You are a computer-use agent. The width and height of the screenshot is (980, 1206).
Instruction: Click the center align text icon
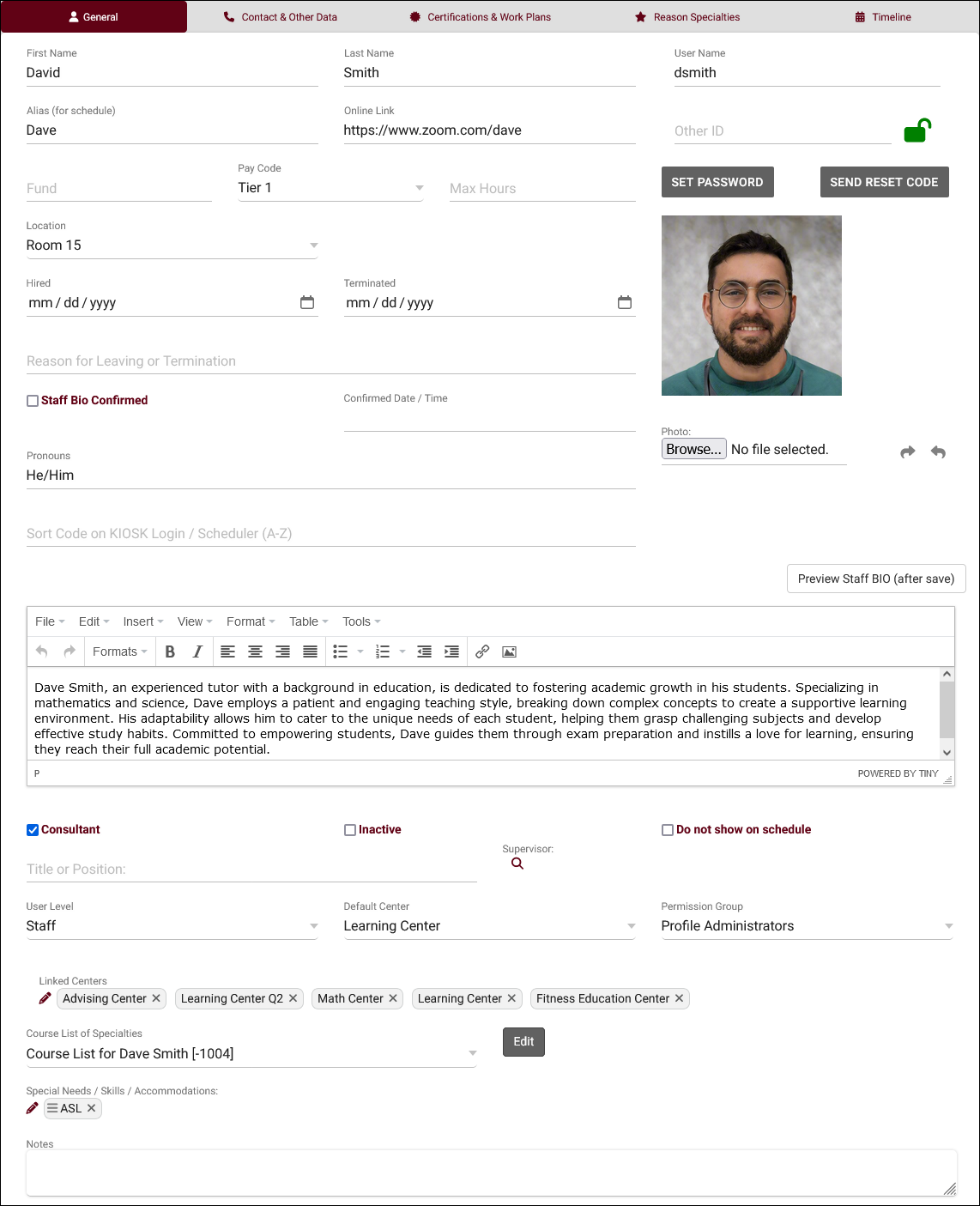click(x=255, y=651)
